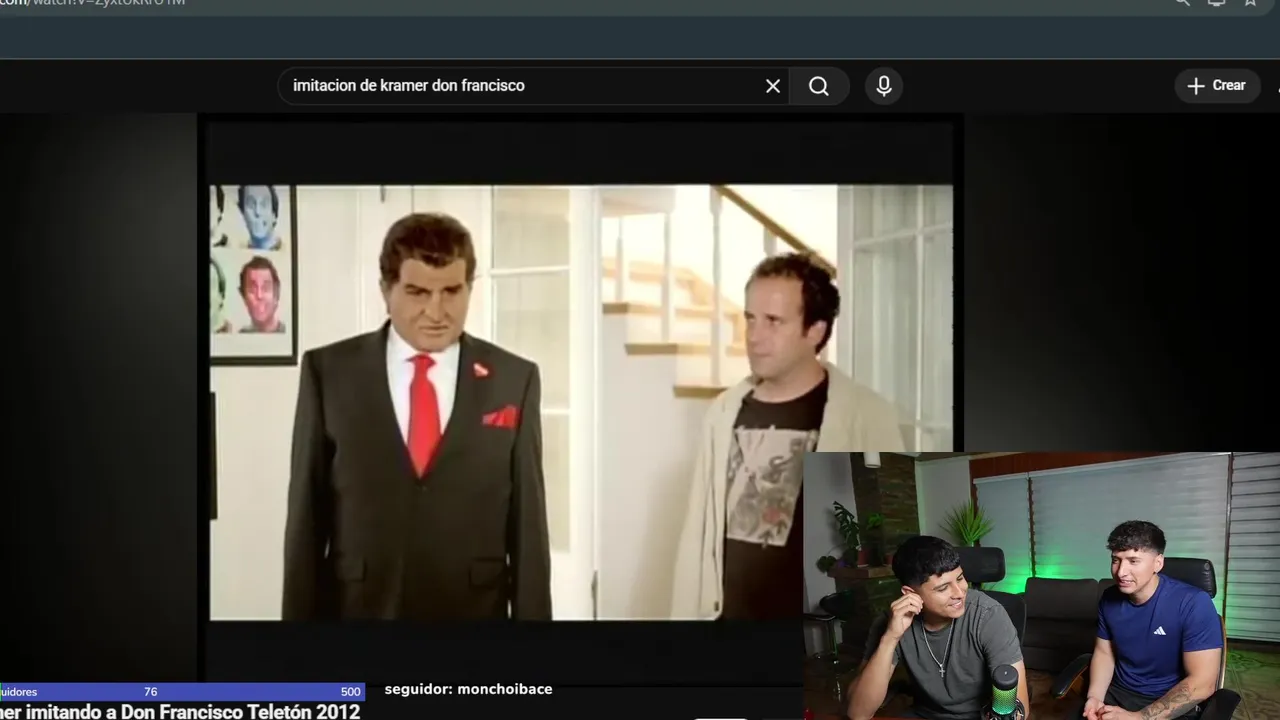1280x720 pixels.
Task: Click the webcam overlay with two streamers
Action: 1041,586
